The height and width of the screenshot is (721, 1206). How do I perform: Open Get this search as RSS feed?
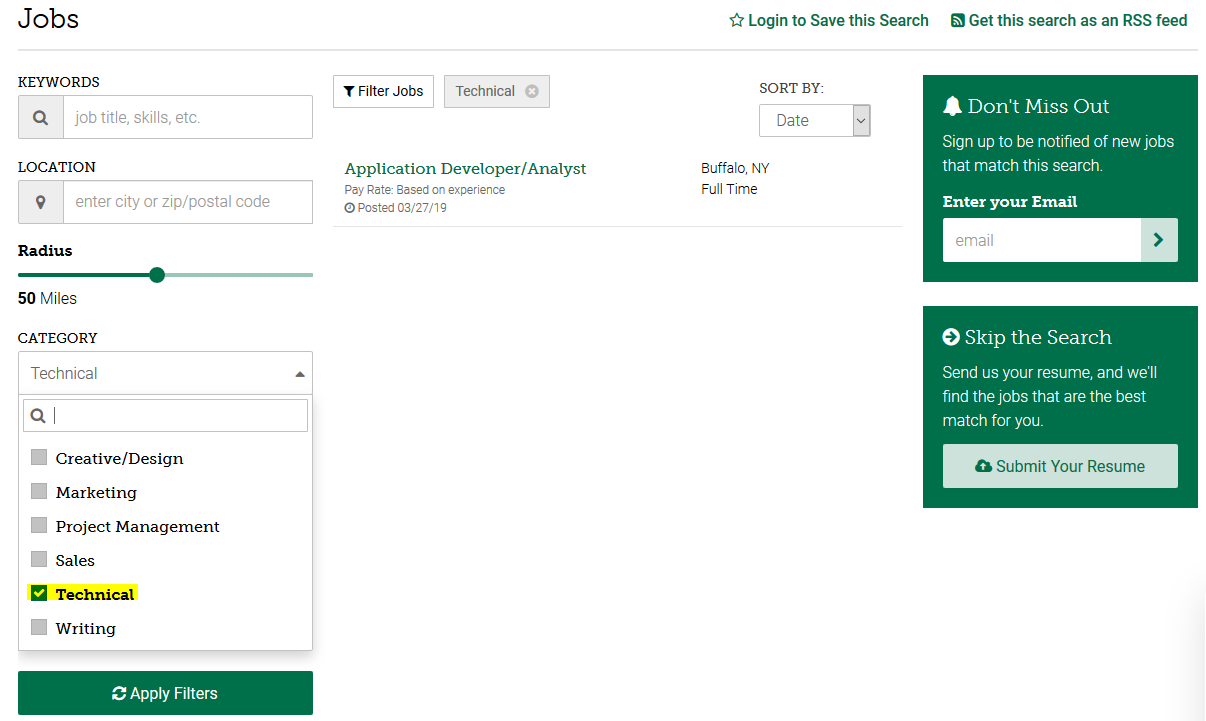(x=1069, y=20)
